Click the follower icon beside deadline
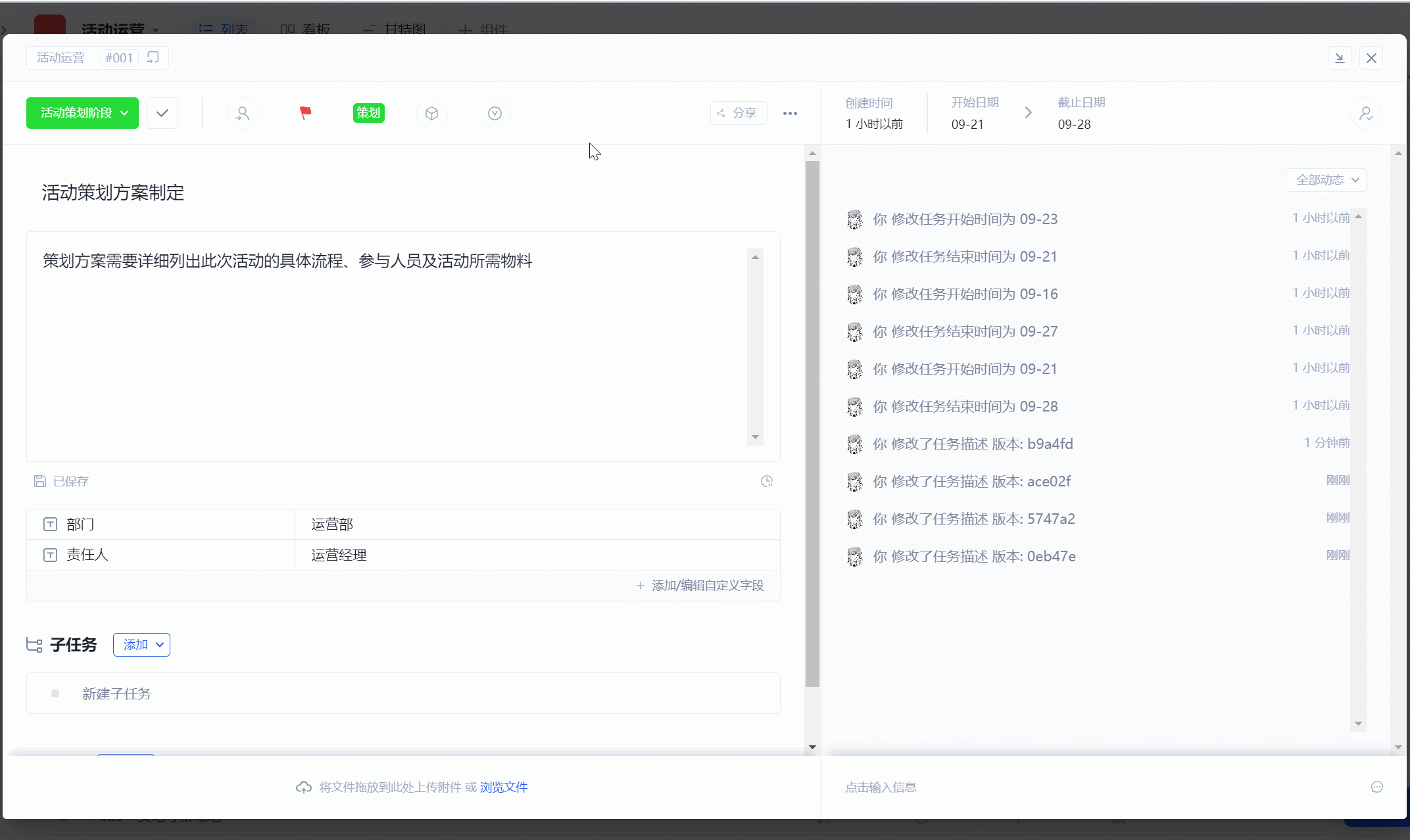The height and width of the screenshot is (840, 1410). click(1366, 113)
